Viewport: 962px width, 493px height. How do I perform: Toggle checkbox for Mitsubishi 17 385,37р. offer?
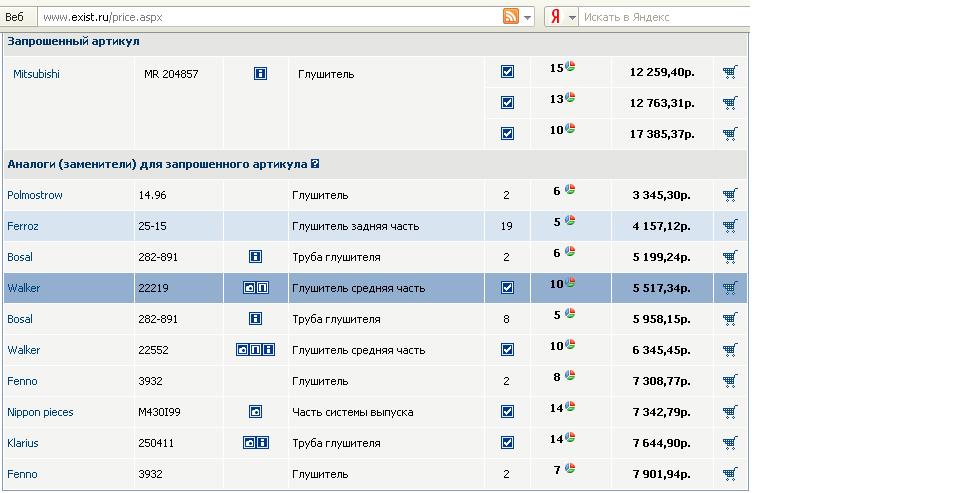(507, 133)
